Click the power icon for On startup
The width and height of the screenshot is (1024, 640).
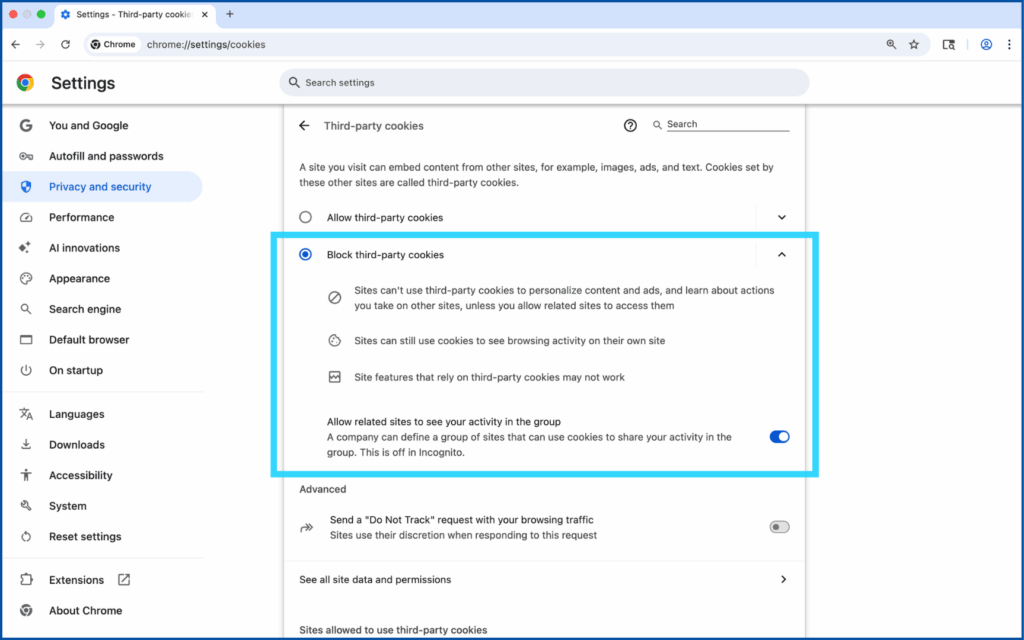coord(25,370)
